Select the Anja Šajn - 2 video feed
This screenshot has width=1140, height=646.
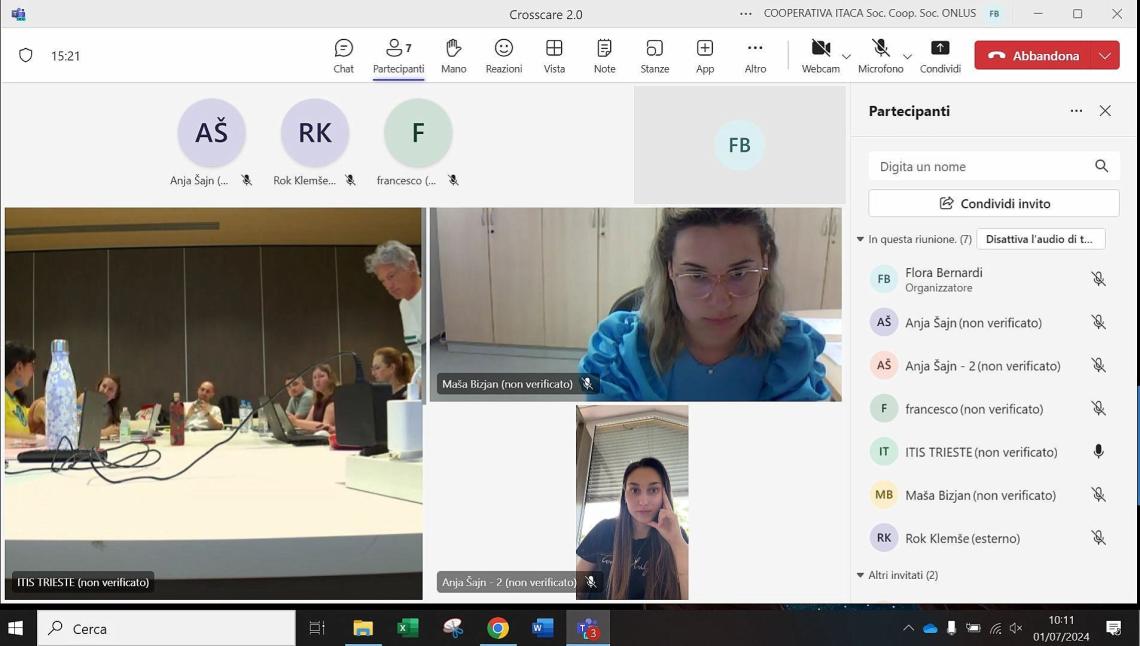pyautogui.click(x=632, y=502)
